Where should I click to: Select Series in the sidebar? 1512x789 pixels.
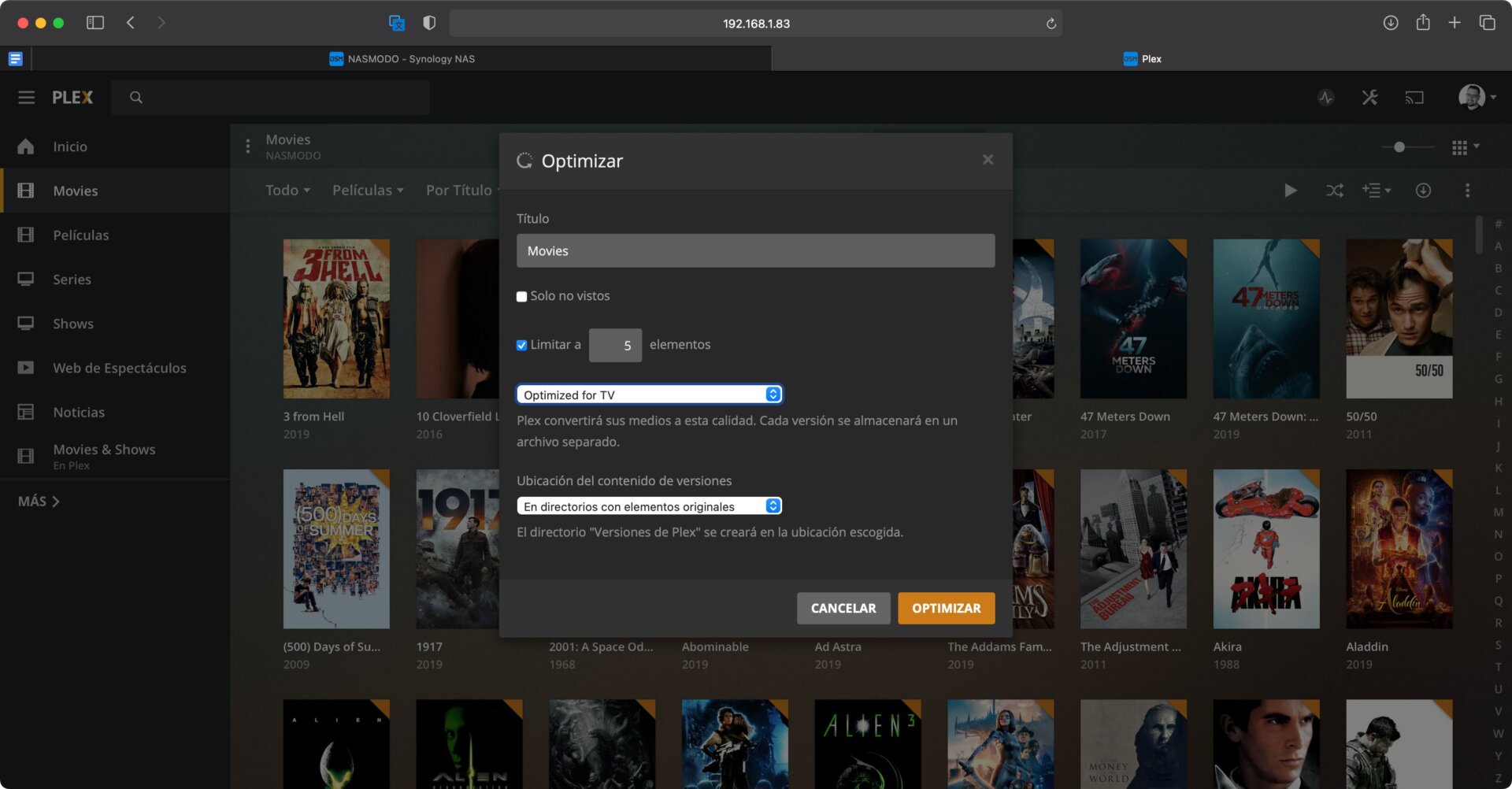[72, 279]
